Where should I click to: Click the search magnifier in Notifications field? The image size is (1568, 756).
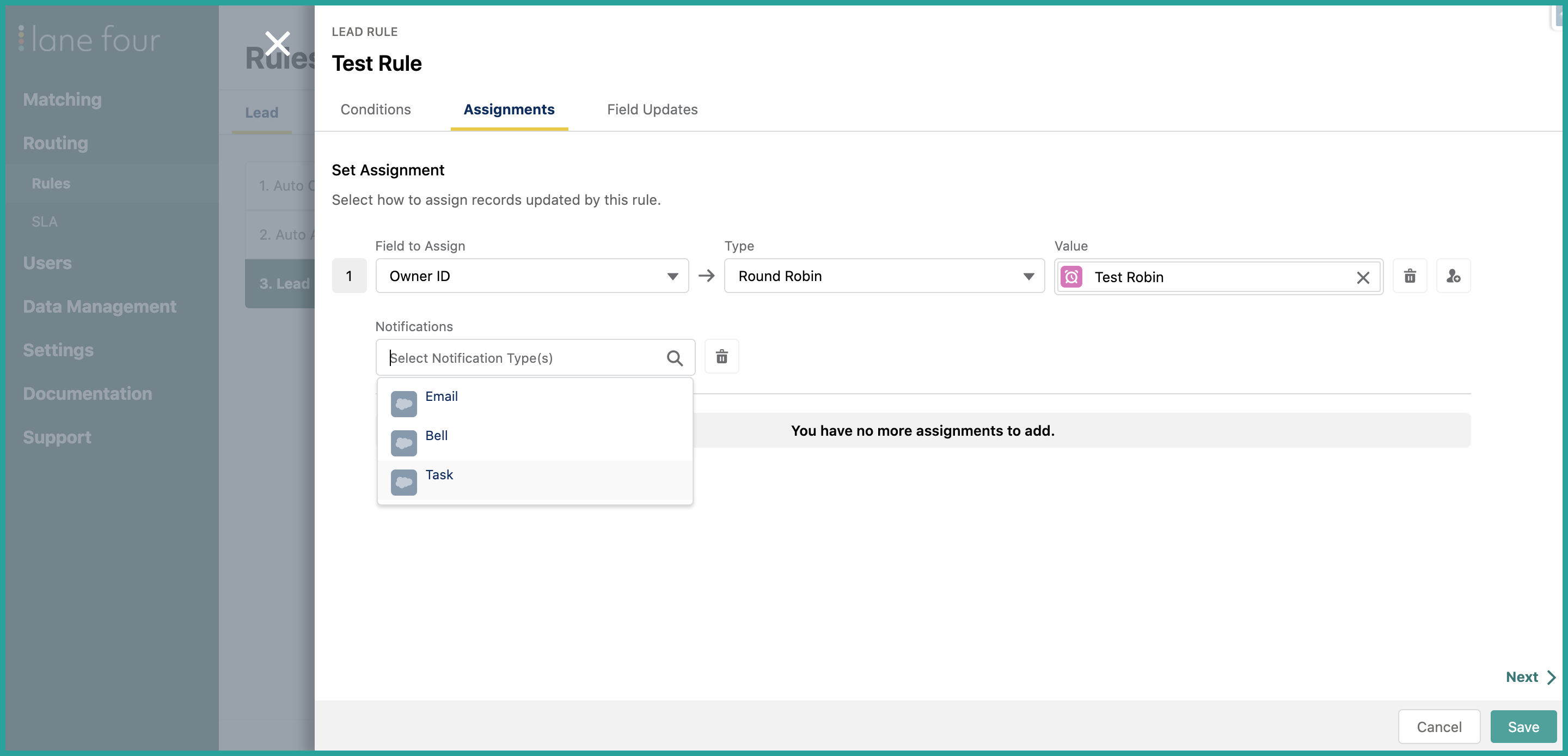pos(675,358)
